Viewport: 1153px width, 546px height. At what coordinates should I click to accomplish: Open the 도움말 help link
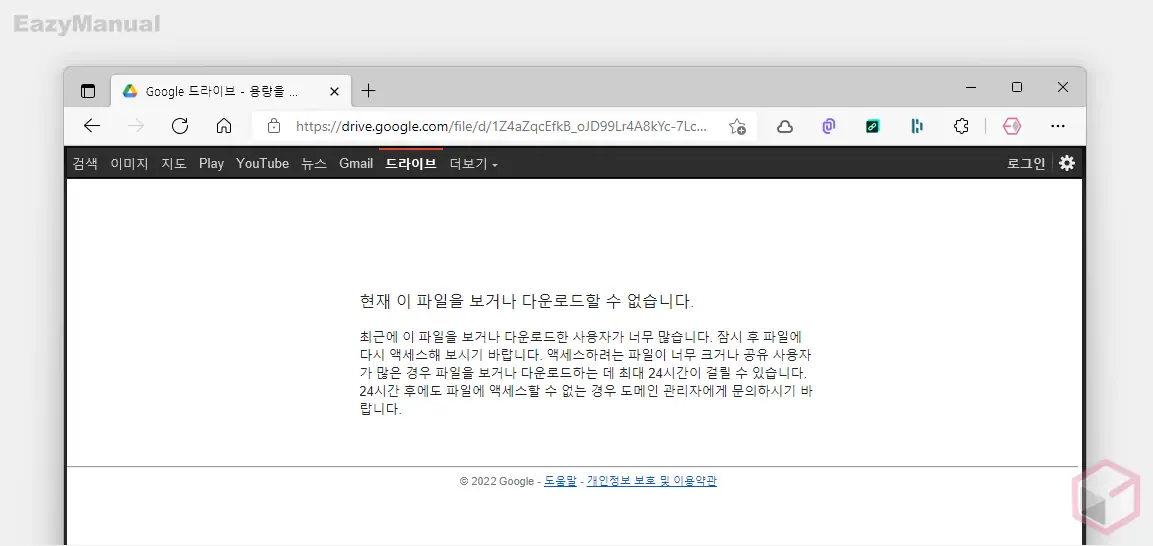point(560,481)
